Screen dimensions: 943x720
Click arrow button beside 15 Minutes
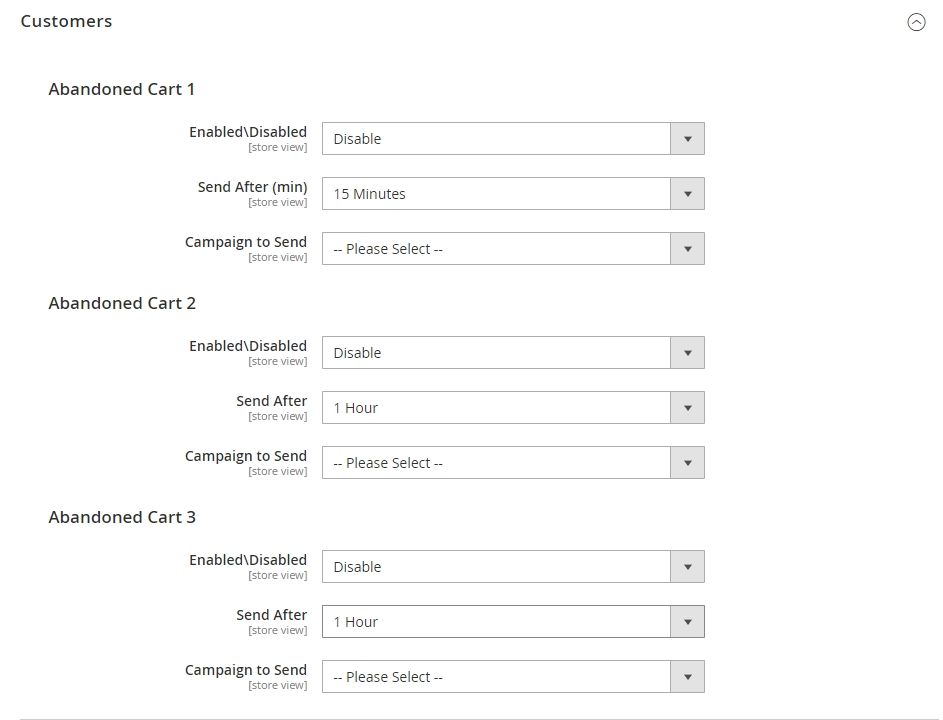pos(688,194)
